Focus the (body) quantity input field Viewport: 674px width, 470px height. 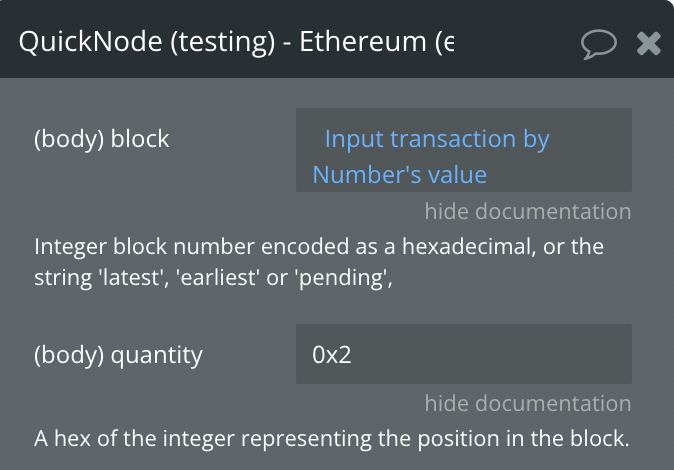pos(464,354)
